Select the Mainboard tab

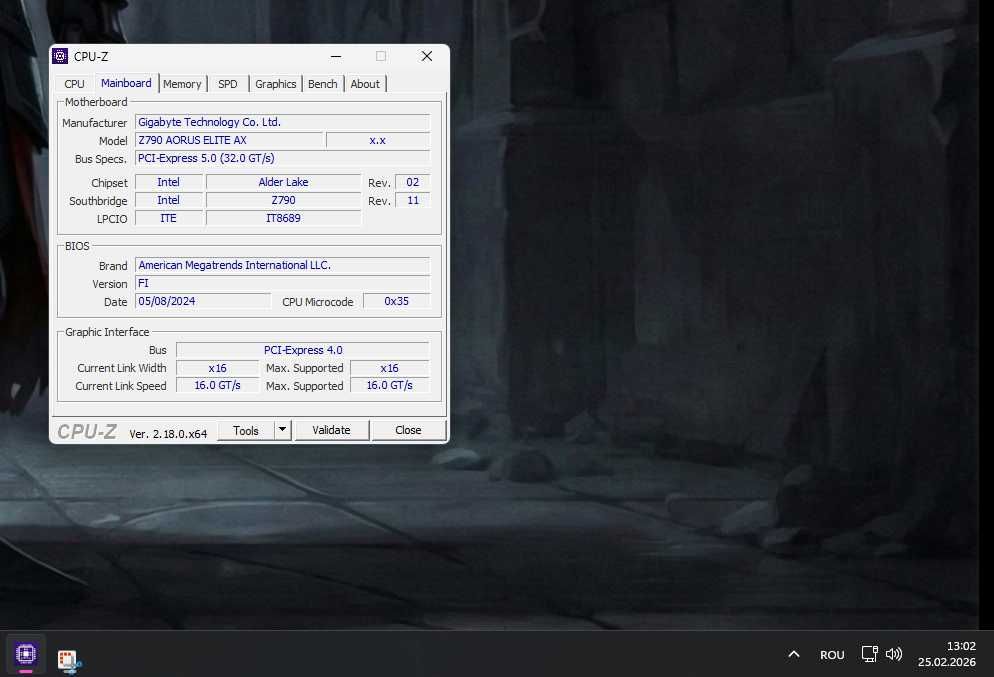(126, 83)
